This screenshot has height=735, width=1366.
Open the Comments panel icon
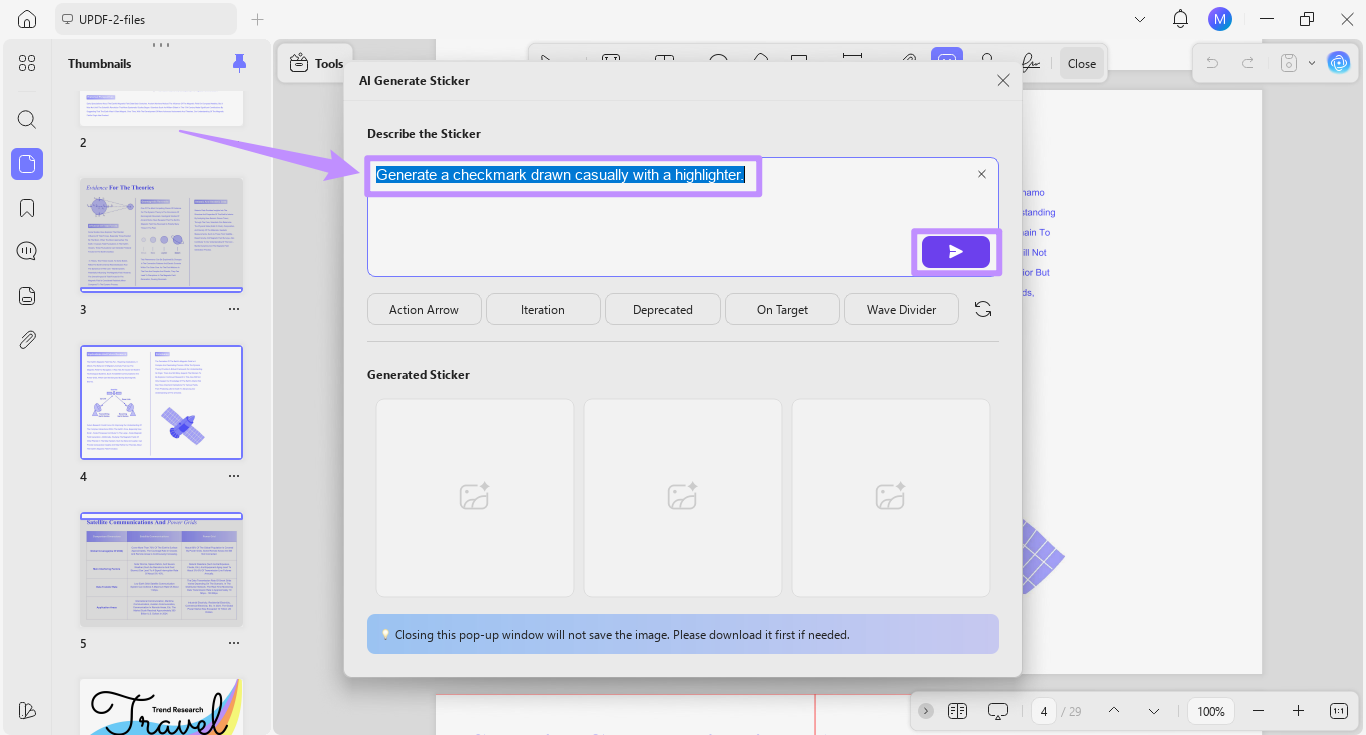click(27, 251)
